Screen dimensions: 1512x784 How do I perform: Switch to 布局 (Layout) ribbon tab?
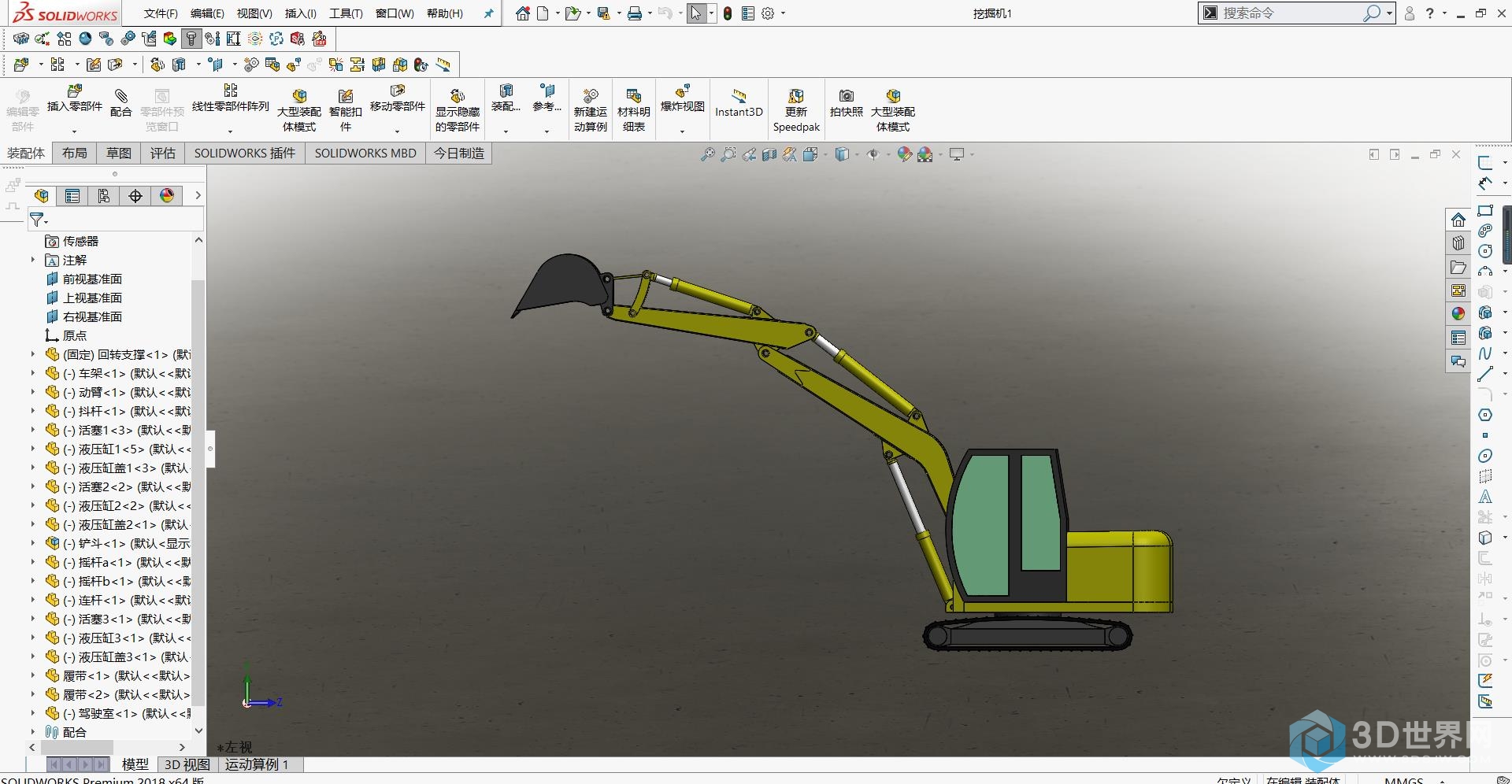tap(74, 153)
